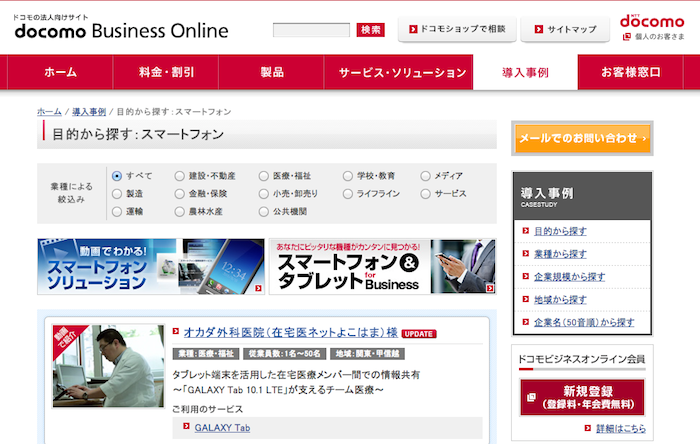Click the 従業員数:1名〜50名 tag
The width and height of the screenshot is (700, 444).
coord(284,354)
